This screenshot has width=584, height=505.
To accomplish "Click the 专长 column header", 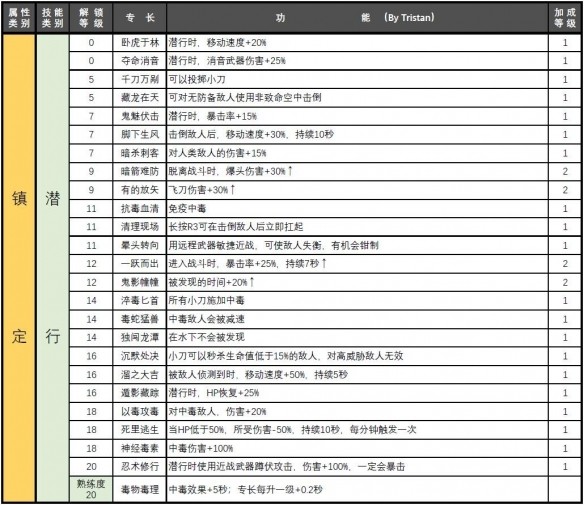I will pyautogui.click(x=140, y=18).
